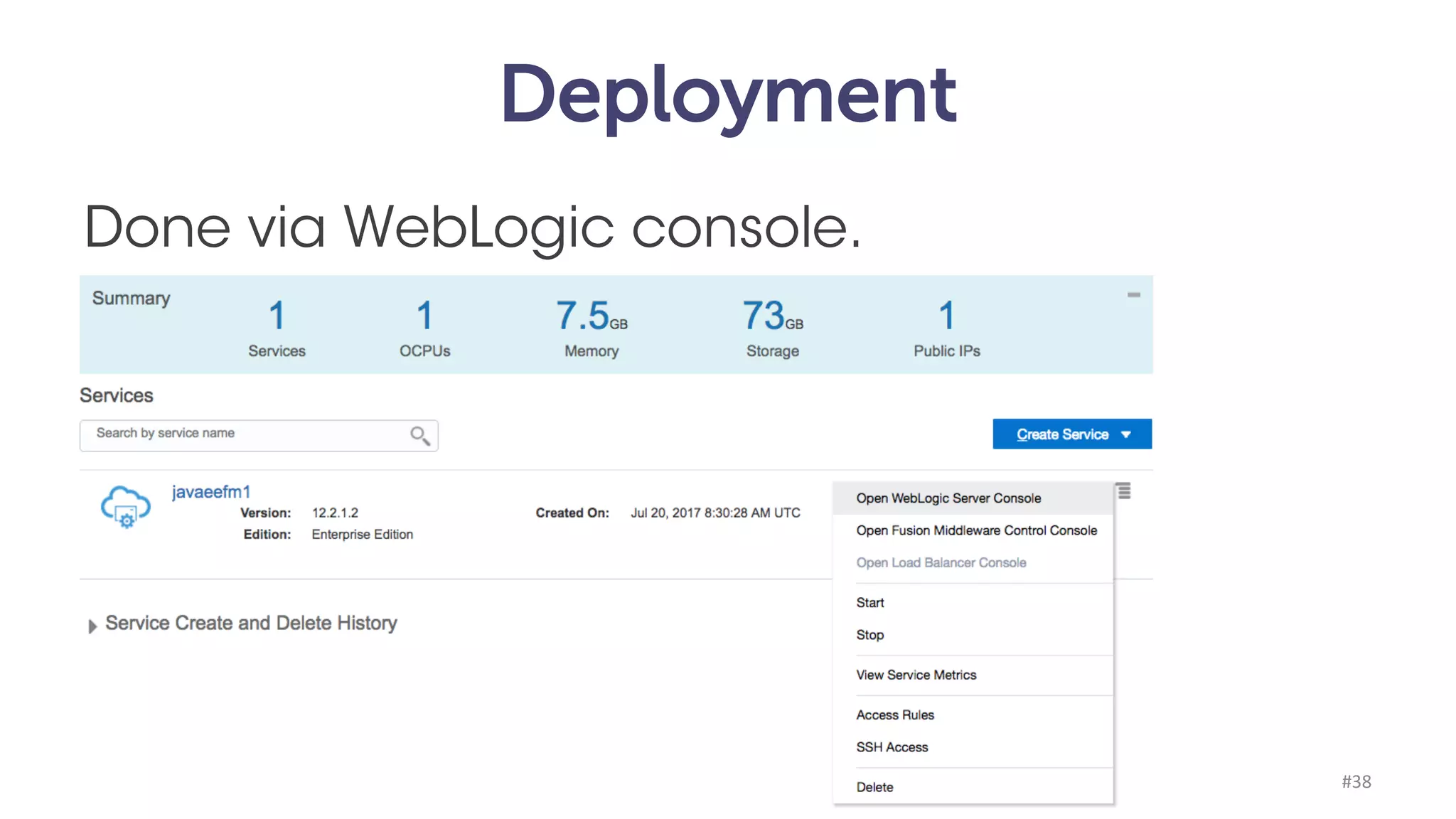Click the search magnifier icon
The width and height of the screenshot is (1456, 819).
tap(419, 435)
